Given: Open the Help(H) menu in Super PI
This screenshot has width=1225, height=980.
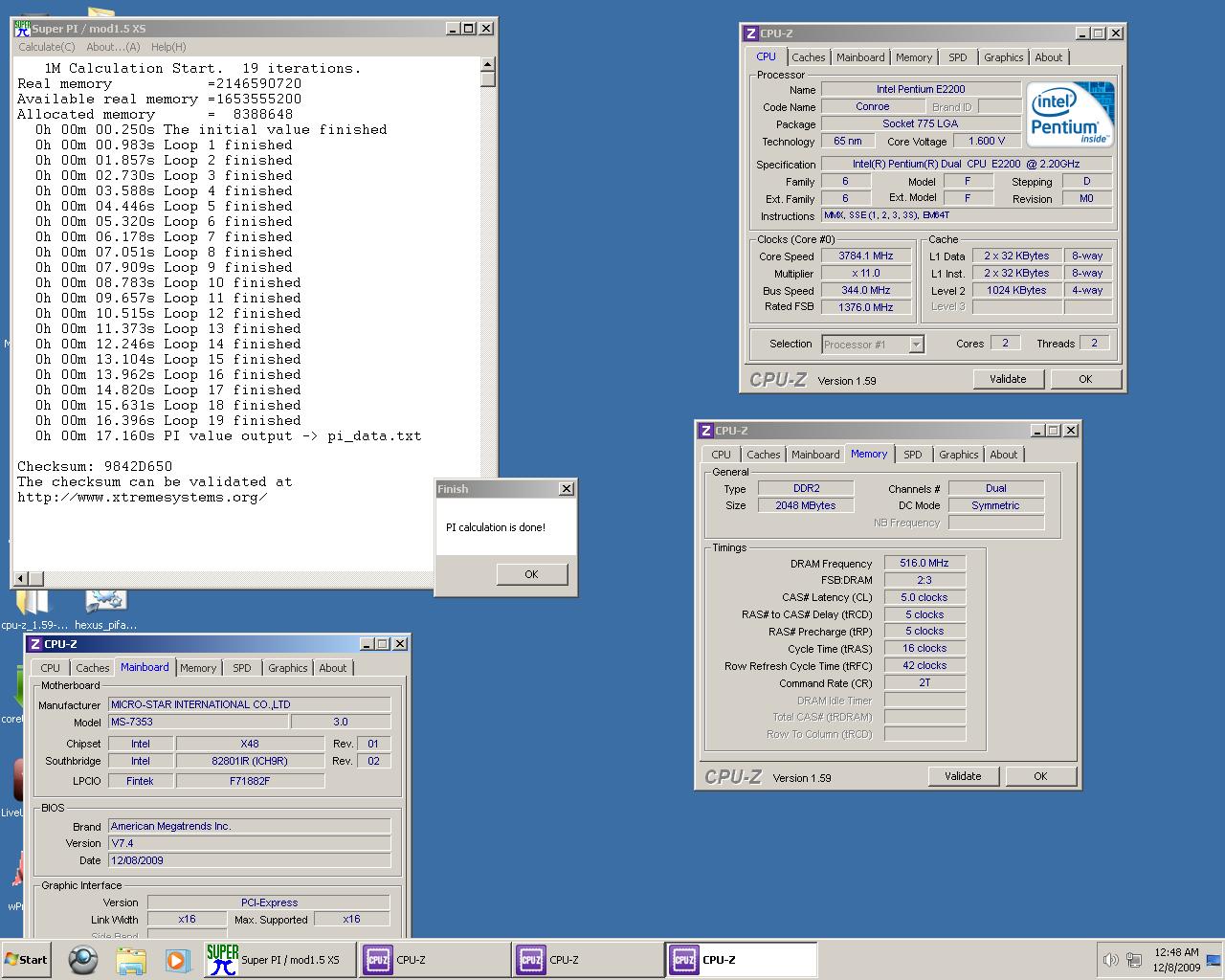Looking at the screenshot, I should pos(168,47).
